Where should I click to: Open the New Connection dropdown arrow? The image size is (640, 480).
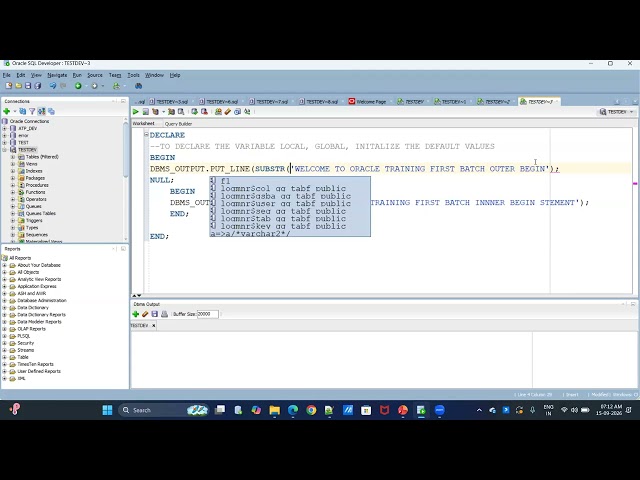pyautogui.click(x=15, y=111)
